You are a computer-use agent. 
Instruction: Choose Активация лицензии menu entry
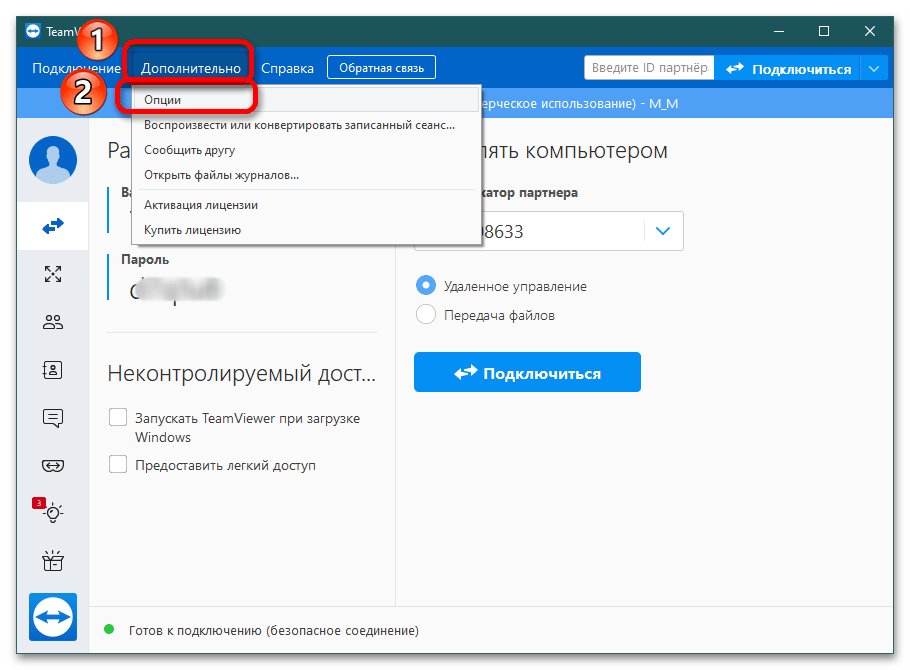click(x=306, y=205)
